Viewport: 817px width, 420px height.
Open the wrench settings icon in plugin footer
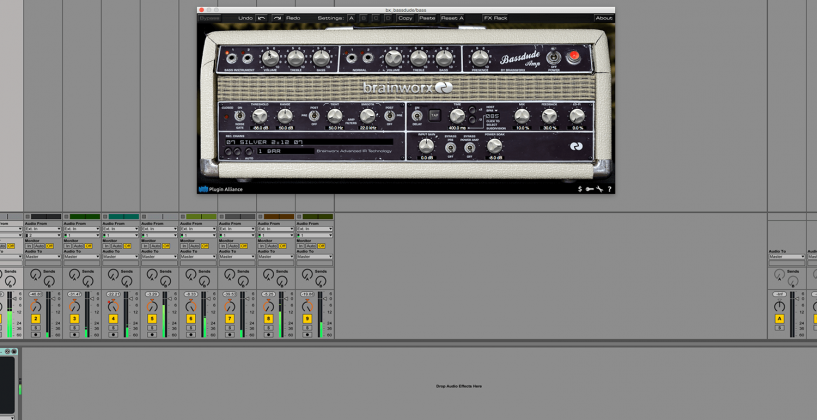click(x=600, y=189)
